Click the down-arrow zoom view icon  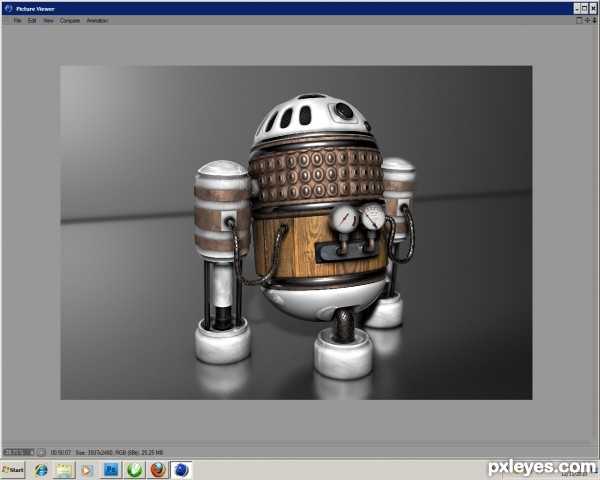coord(595,21)
